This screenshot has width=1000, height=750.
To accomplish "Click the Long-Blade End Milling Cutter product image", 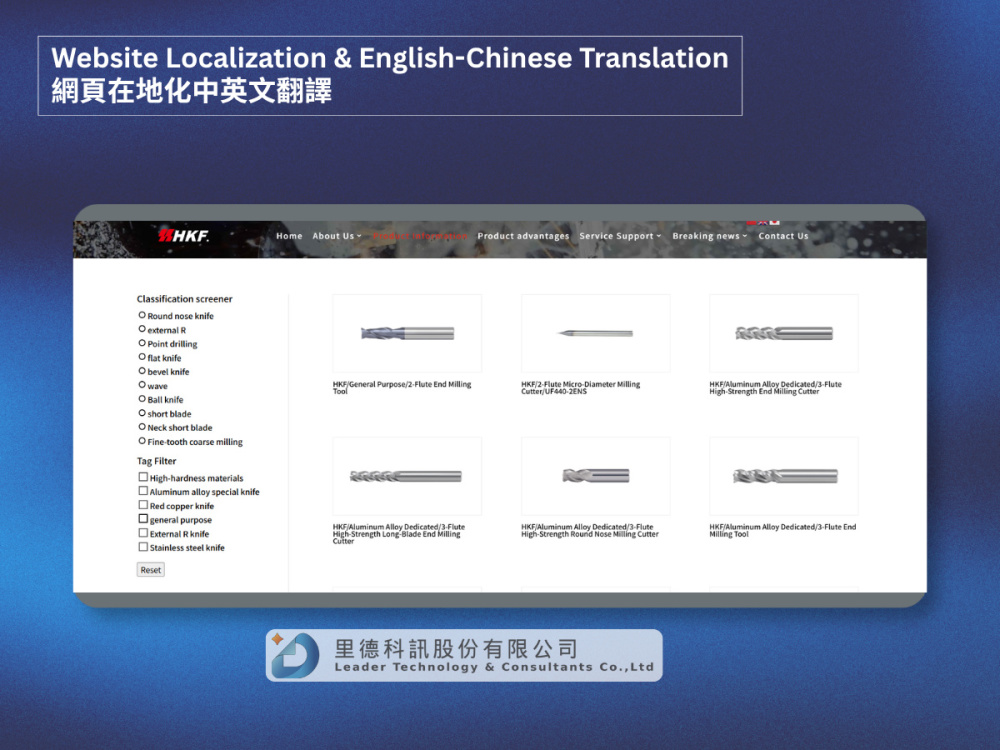I will 407,476.
